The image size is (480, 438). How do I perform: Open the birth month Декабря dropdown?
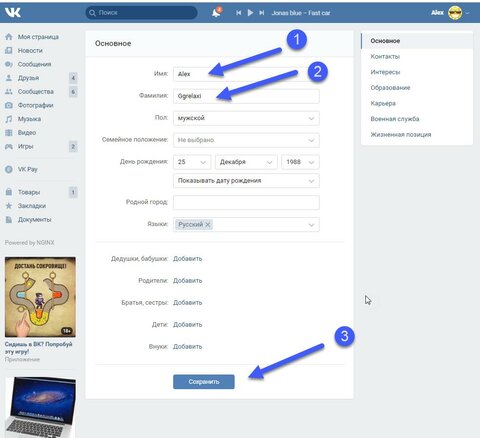click(246, 162)
